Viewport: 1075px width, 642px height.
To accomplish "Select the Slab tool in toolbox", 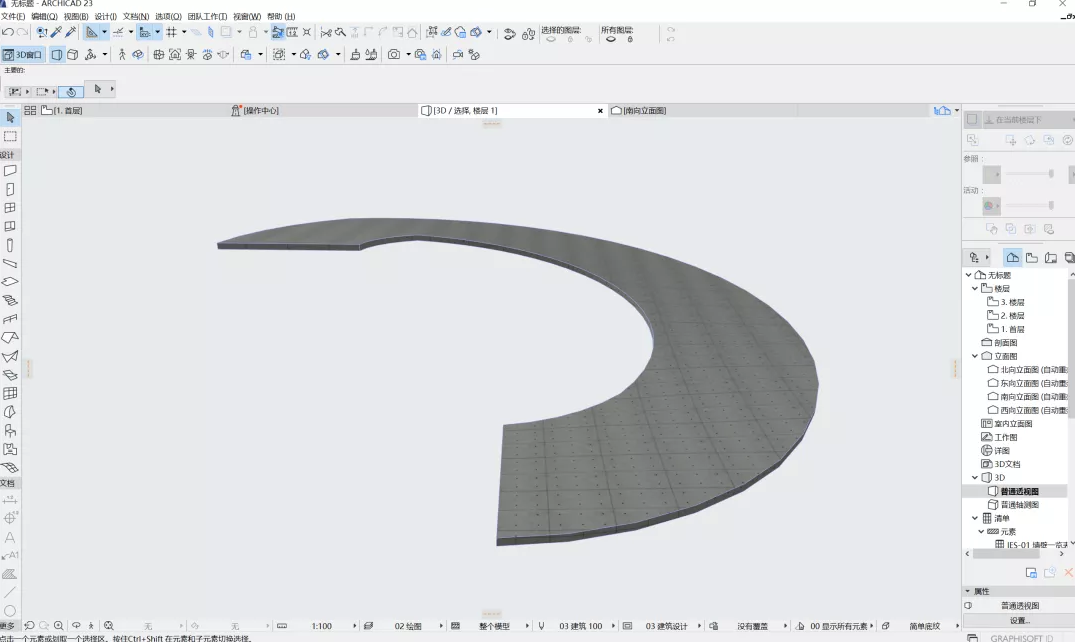I will (10, 282).
